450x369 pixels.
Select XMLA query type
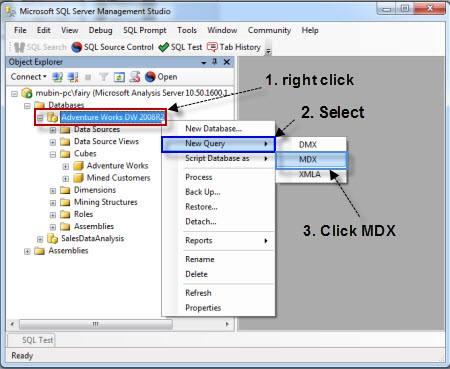coord(311,174)
